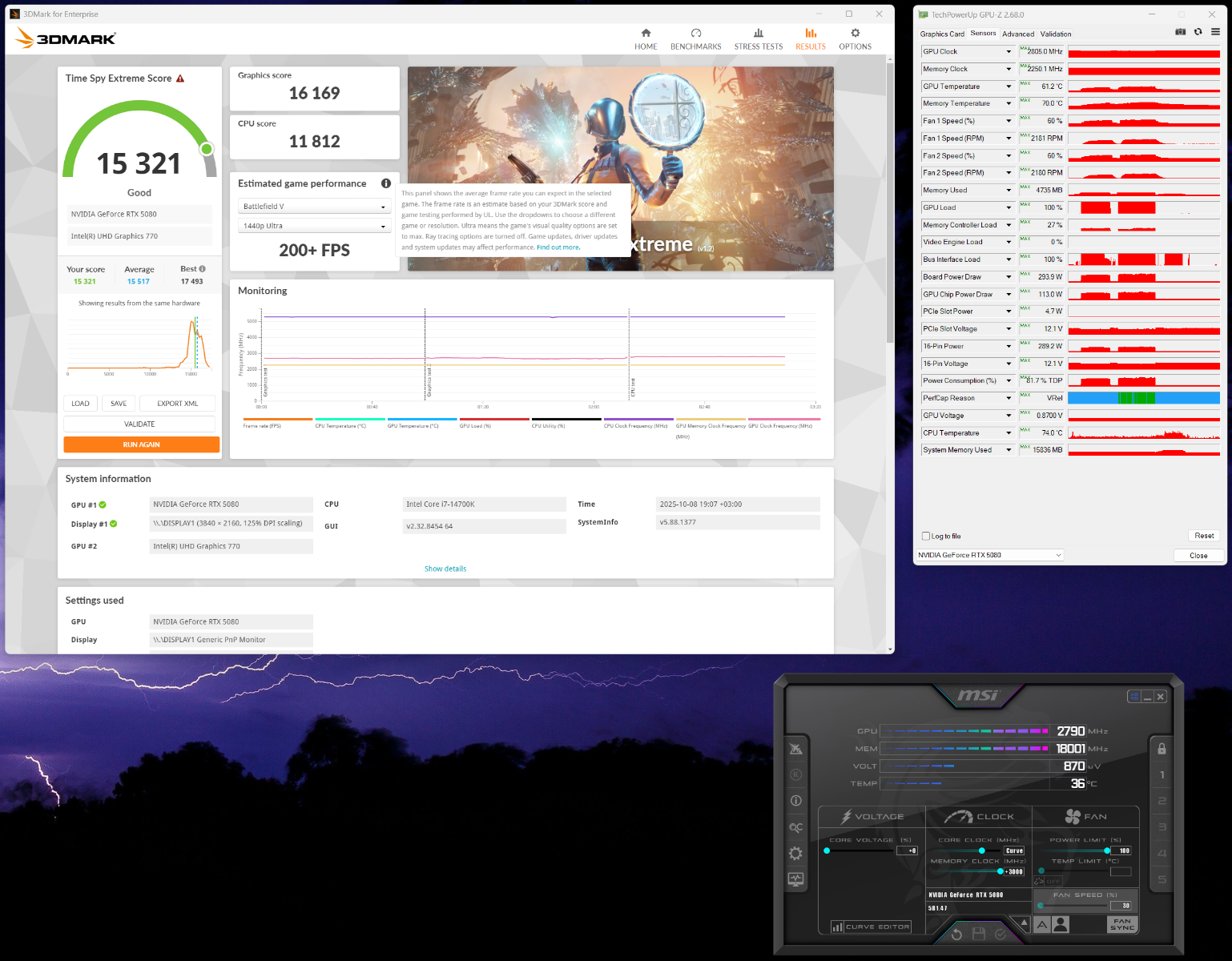Open the Curve Editor in Afterburner
1232x961 pixels.
click(x=871, y=927)
